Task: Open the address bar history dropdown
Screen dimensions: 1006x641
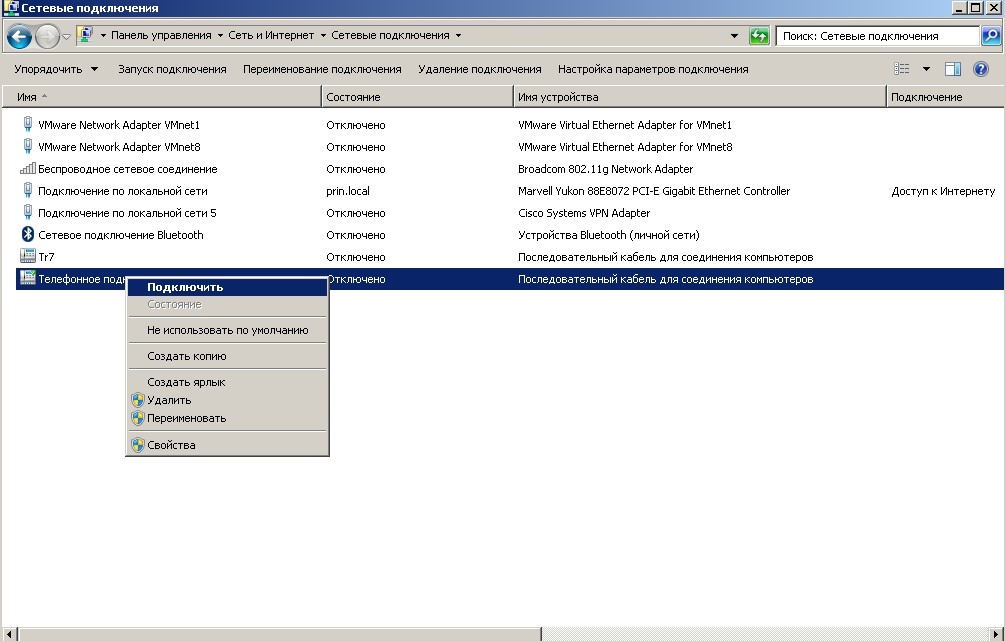Action: click(x=734, y=36)
